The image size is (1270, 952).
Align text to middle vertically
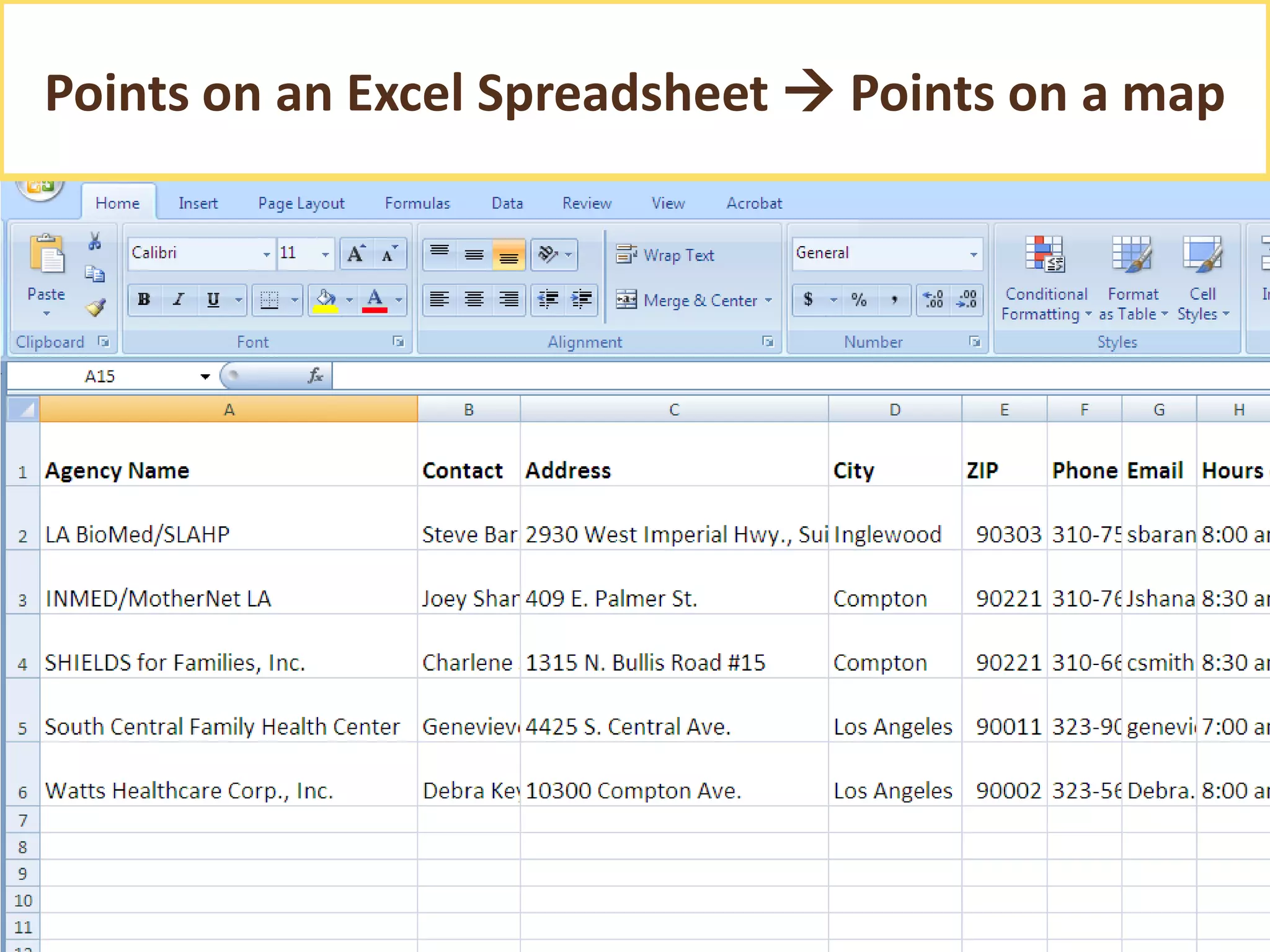[x=474, y=254]
